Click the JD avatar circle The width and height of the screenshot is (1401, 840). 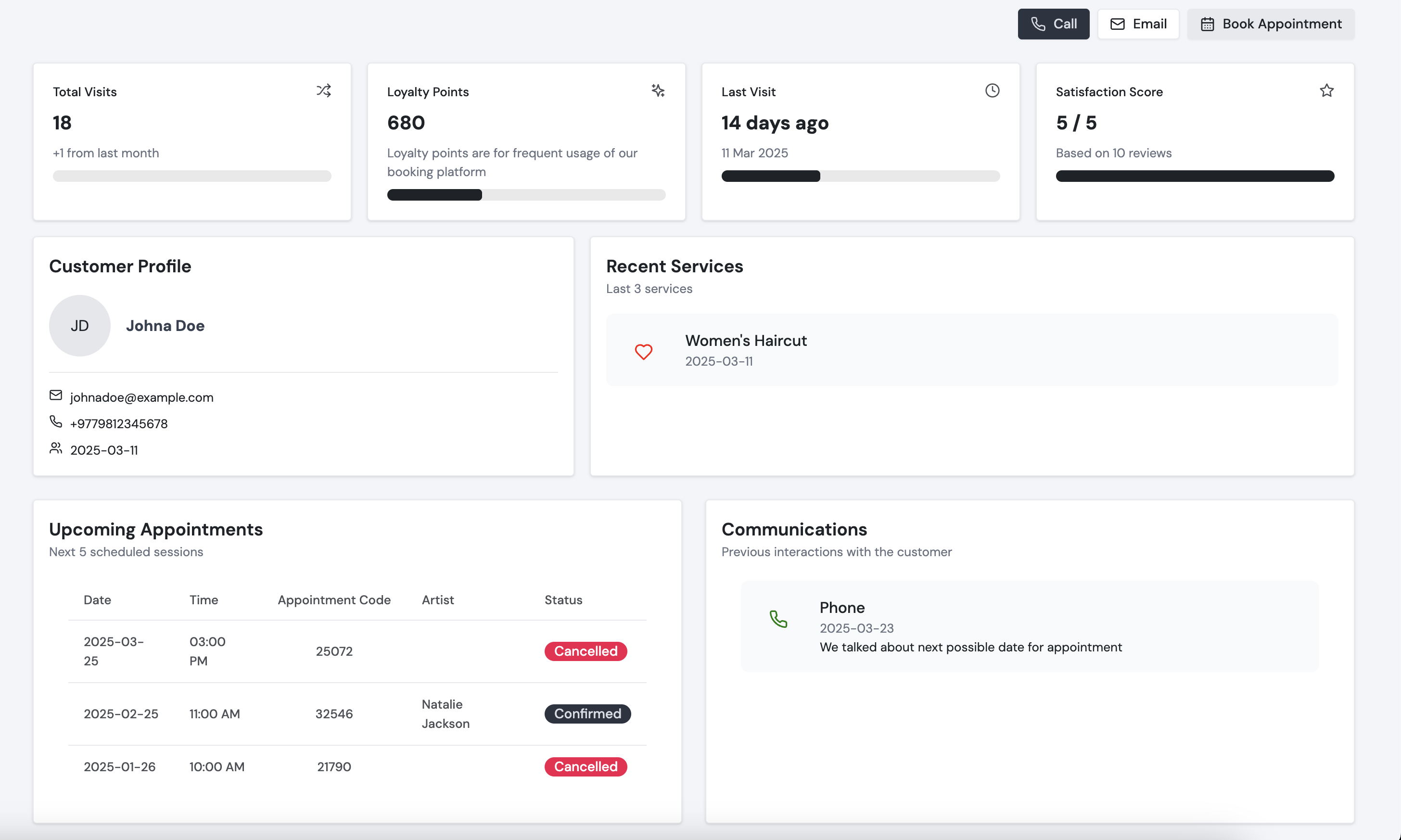79,326
